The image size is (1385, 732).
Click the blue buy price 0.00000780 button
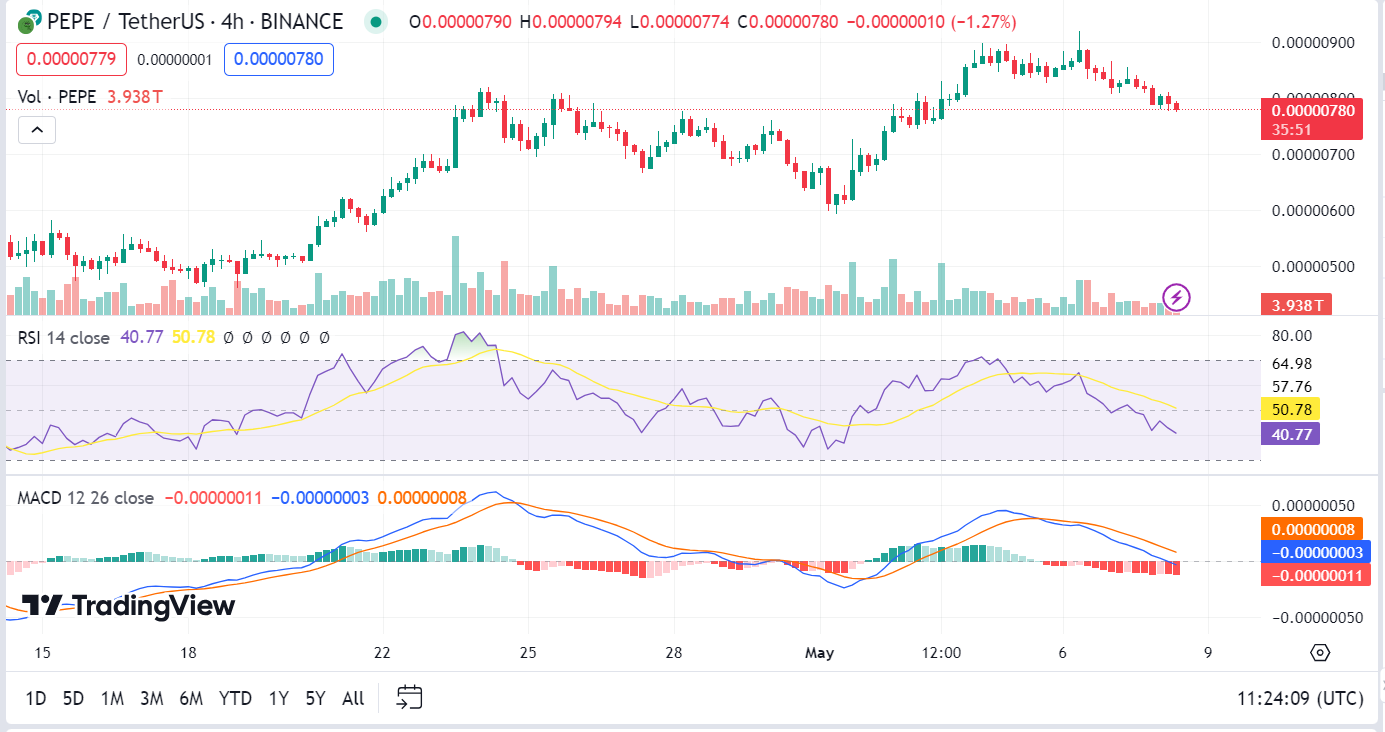tap(279, 60)
